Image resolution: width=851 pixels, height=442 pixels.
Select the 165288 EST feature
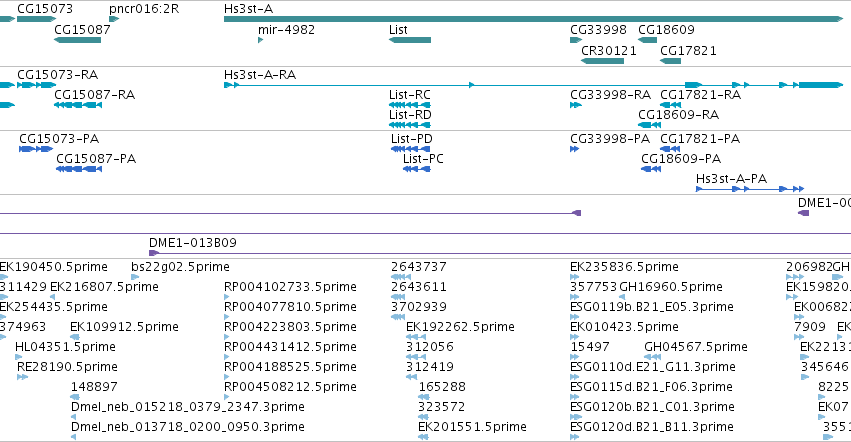424,397
